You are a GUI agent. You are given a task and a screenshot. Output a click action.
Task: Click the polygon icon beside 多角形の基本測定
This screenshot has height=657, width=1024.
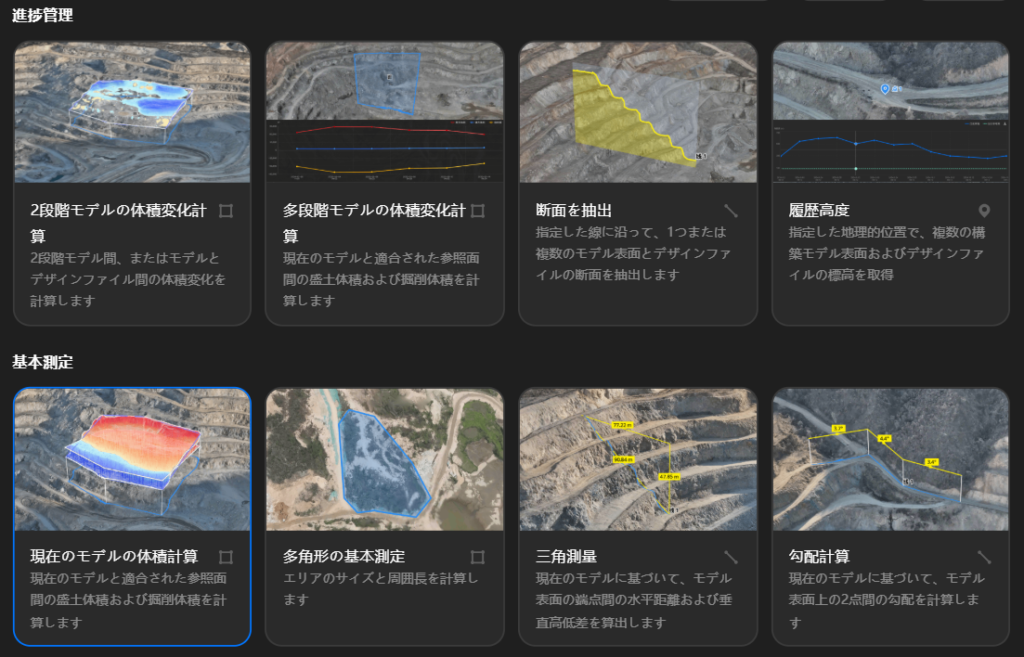click(x=478, y=557)
